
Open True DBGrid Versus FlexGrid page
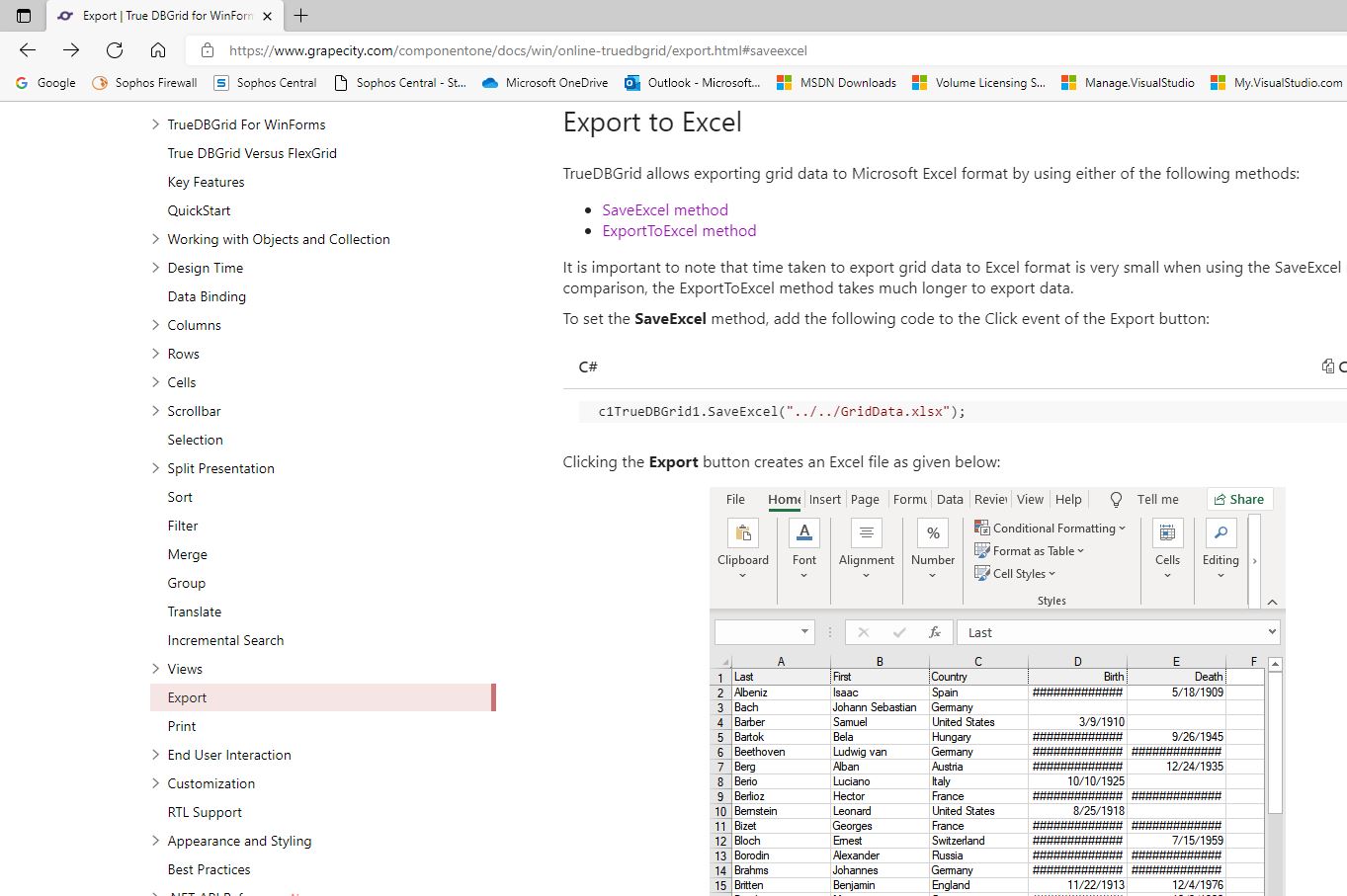pos(252,153)
